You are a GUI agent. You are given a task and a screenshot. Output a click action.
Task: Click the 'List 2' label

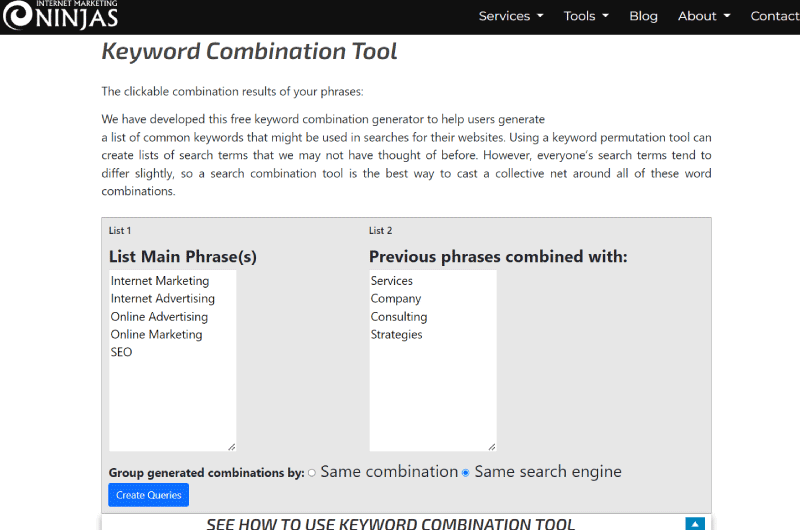coord(381,231)
